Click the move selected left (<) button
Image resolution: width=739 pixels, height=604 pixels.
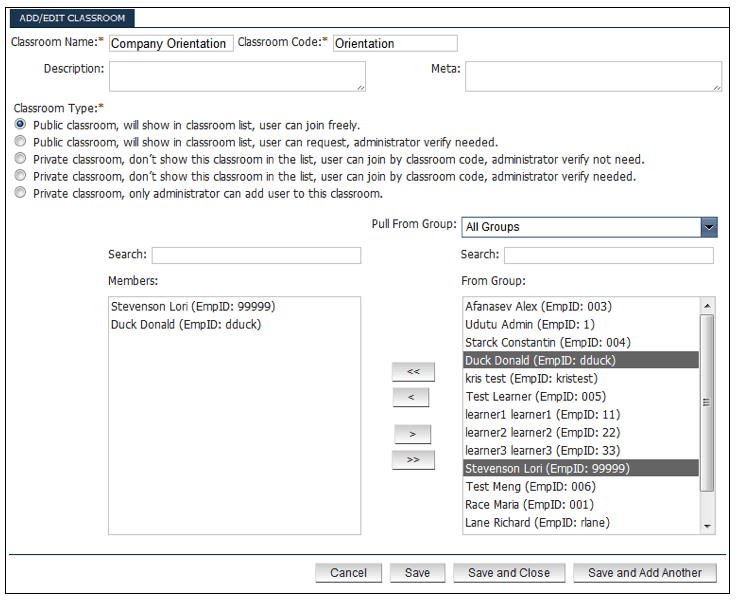[413, 397]
